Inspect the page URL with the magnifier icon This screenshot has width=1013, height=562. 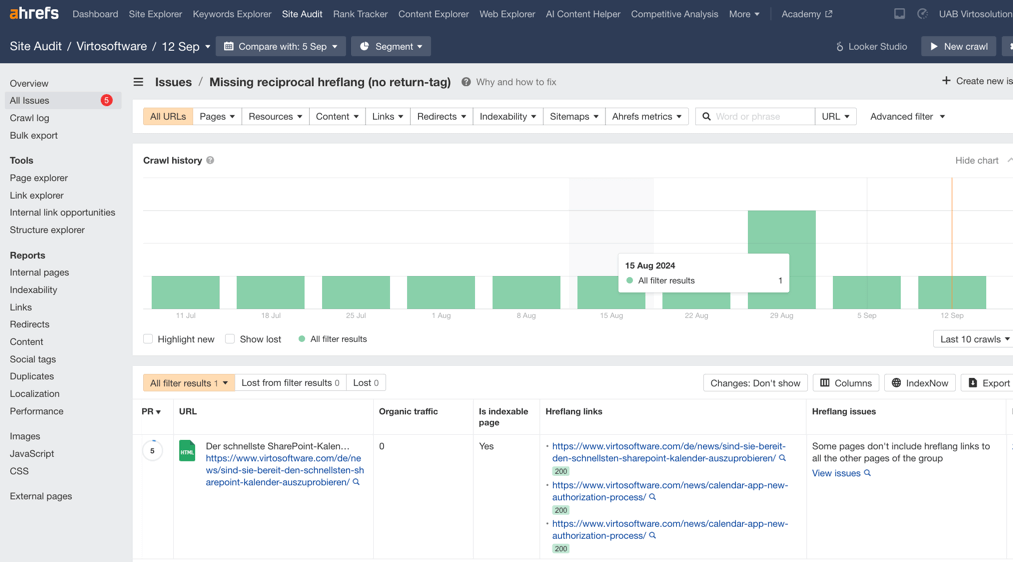356,482
